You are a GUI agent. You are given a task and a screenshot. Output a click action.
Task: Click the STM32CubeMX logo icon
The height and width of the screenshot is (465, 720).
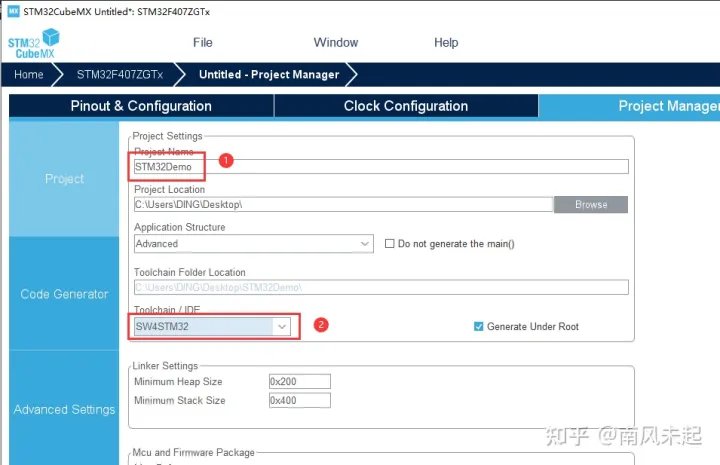click(x=34, y=44)
